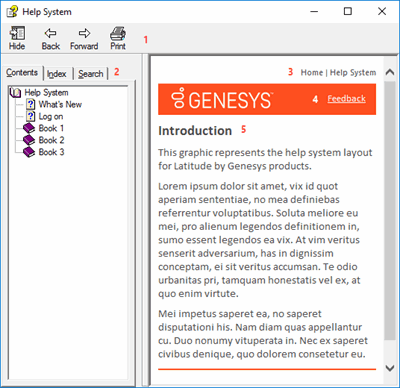Click the purple book icon beside Book 1
Viewport: 400px width, 388px height.
click(x=29, y=128)
